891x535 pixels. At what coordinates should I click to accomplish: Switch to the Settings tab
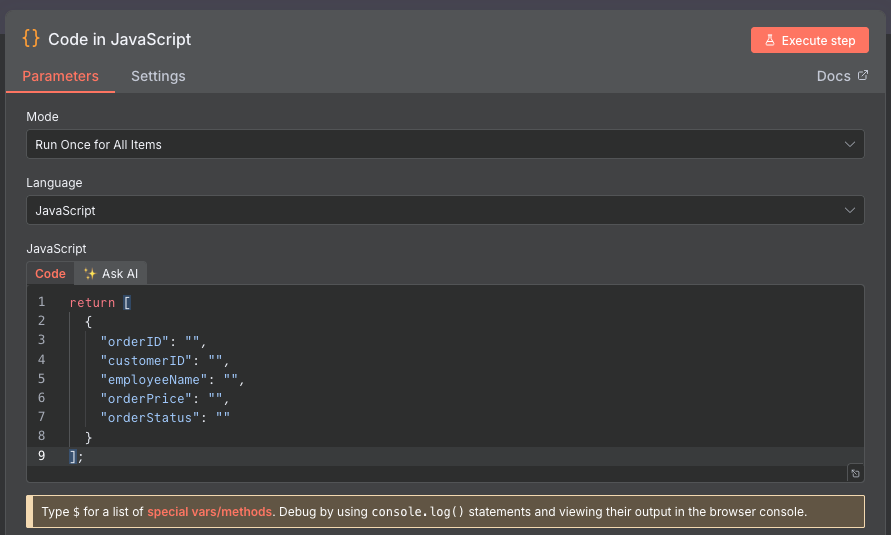(158, 76)
